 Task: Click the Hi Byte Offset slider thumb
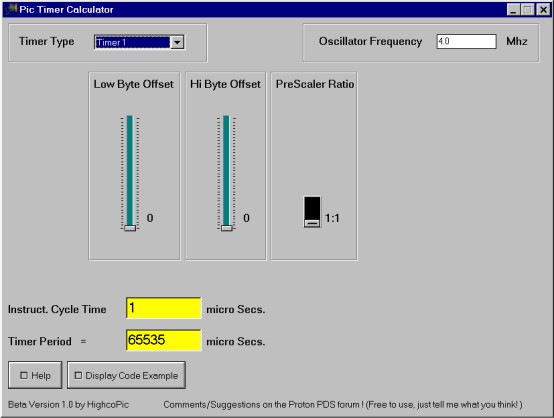226,228
